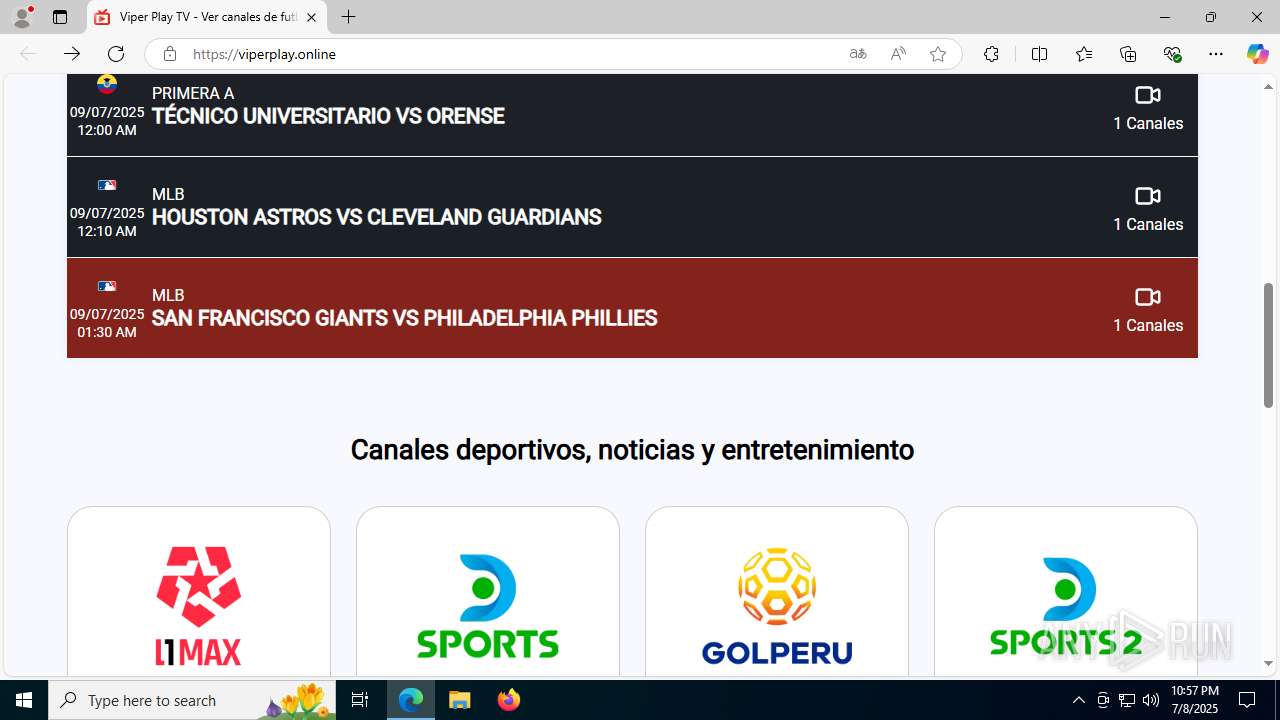Click the Canales deportivos heading
The image size is (1280, 720).
coord(632,450)
